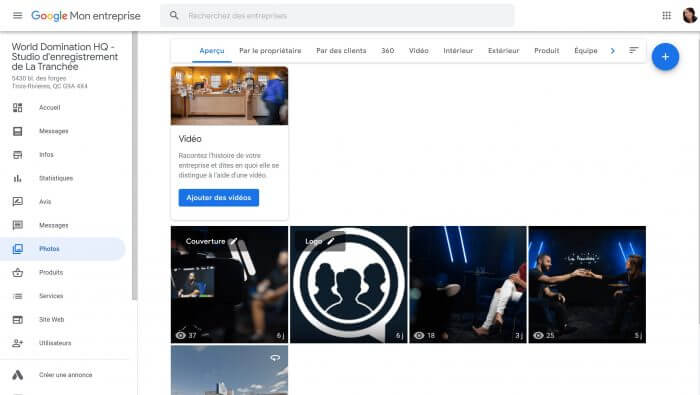700x395 pixels.
Task: Switch to the Équipe tab
Action: [586, 51]
